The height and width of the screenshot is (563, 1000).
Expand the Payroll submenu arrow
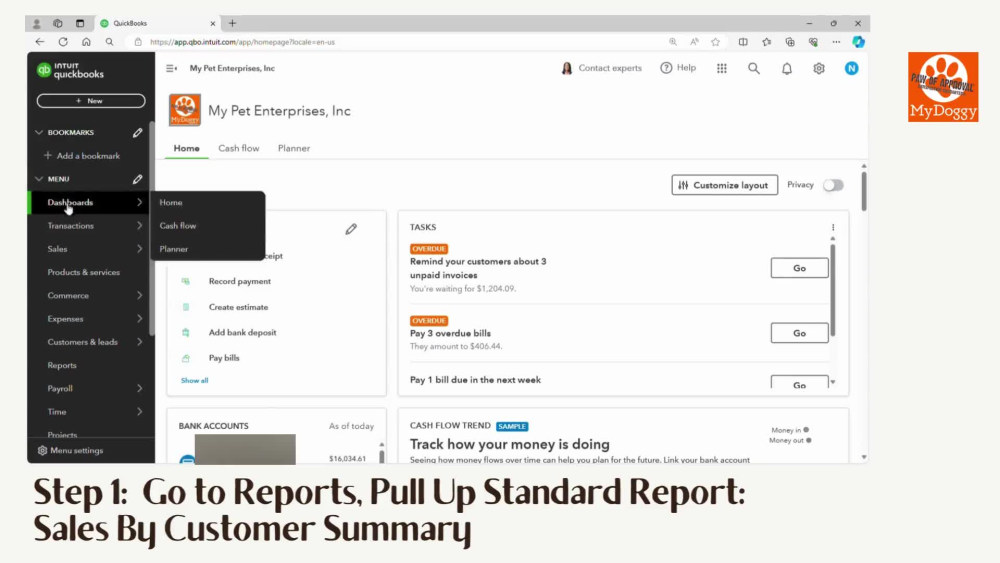[139, 388]
